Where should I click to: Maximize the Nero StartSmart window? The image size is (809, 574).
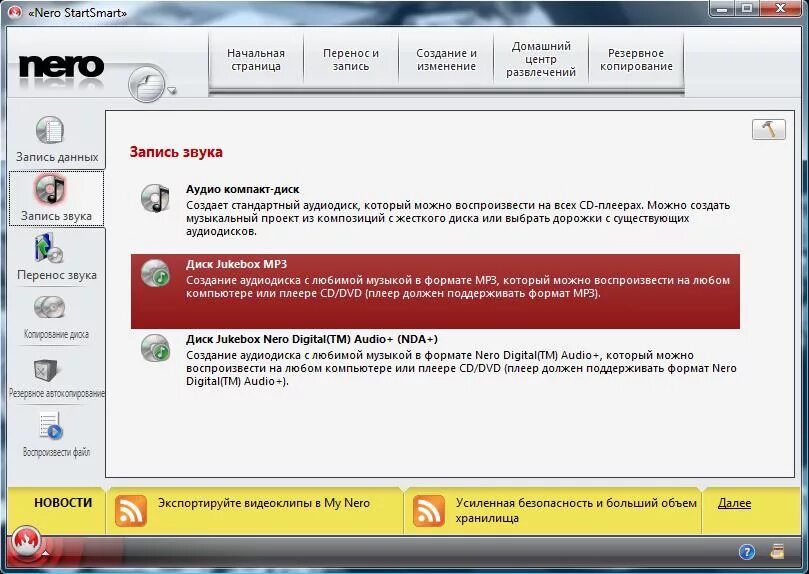[x=747, y=9]
